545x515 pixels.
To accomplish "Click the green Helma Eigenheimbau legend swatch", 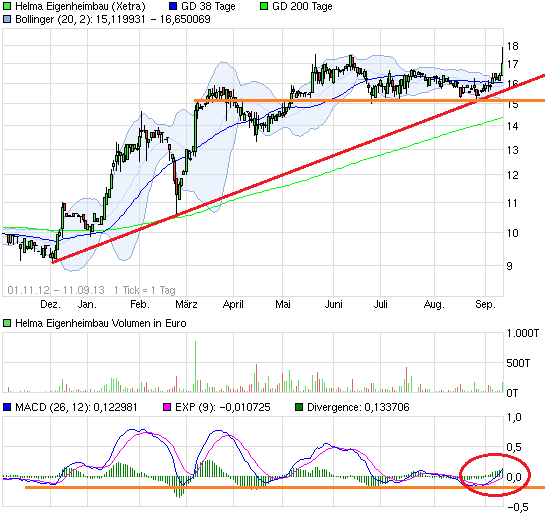I will tap(7, 6).
